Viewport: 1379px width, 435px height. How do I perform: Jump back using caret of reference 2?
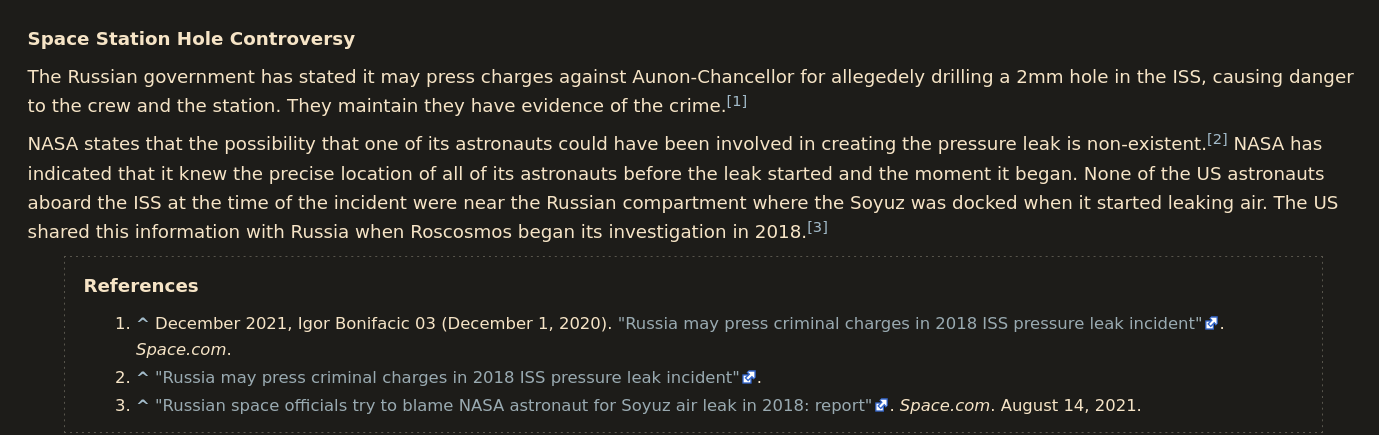pyautogui.click(x=142, y=377)
